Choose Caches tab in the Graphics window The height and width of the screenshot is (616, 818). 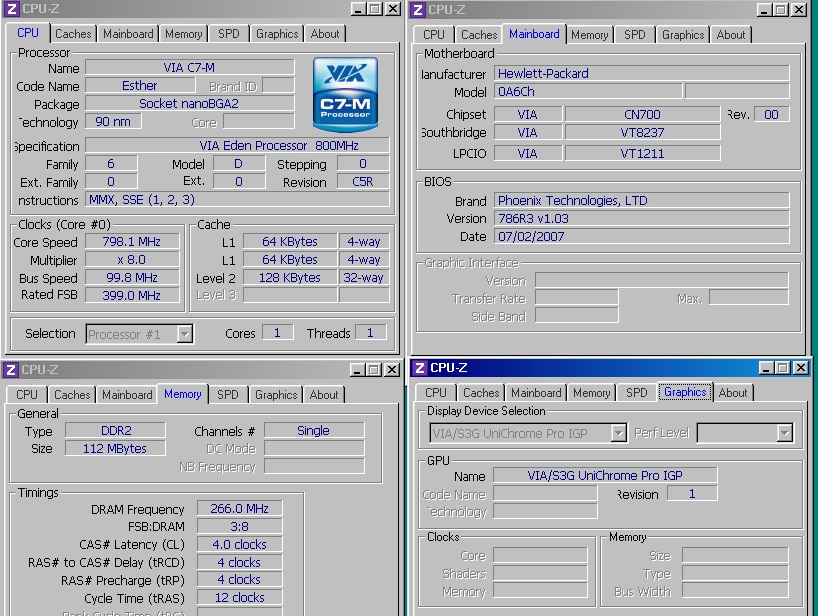pyautogui.click(x=481, y=393)
